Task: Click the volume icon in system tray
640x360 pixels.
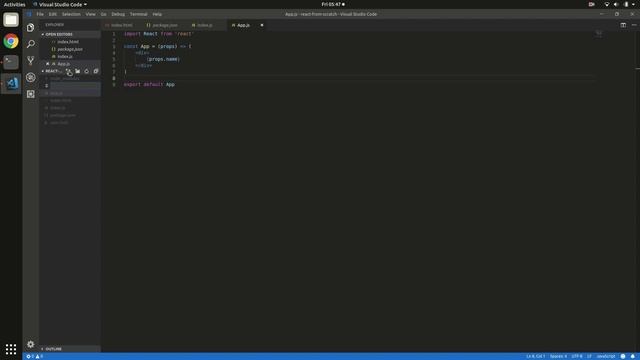Action: pyautogui.click(x=616, y=4)
